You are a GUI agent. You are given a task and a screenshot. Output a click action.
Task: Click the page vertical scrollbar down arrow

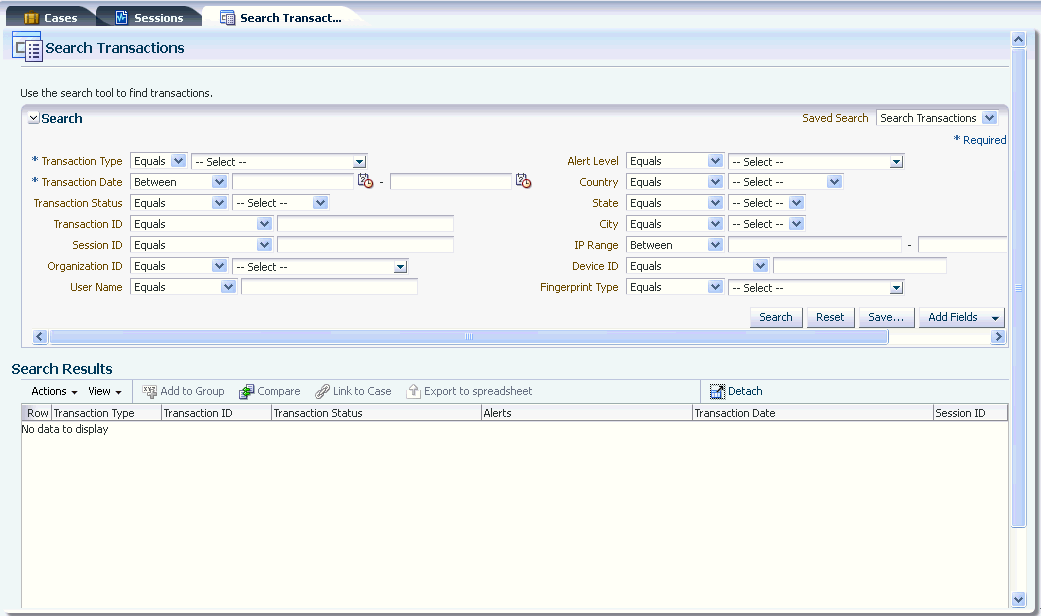(x=1018, y=599)
